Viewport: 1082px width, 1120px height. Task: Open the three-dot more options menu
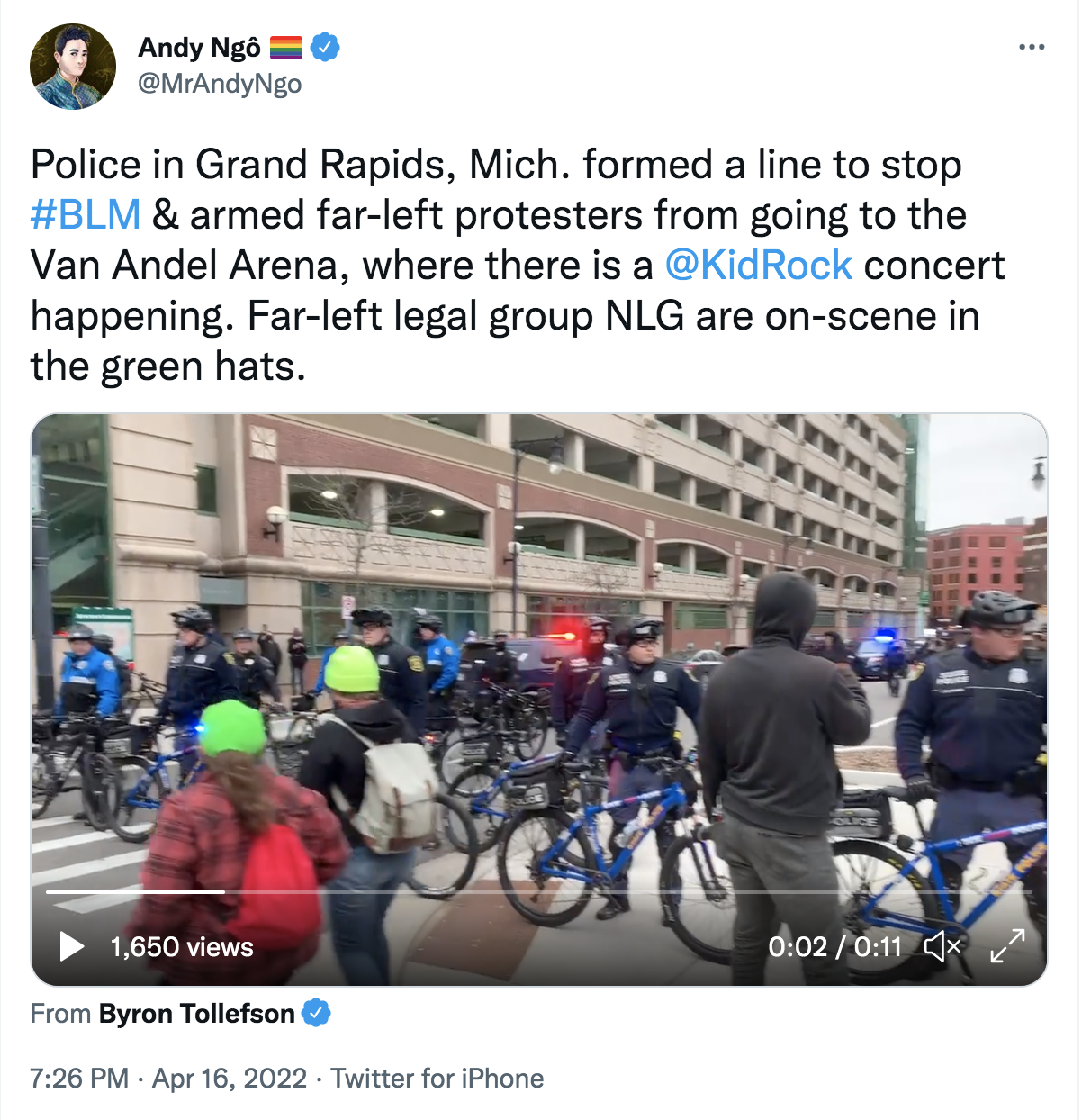[1032, 47]
